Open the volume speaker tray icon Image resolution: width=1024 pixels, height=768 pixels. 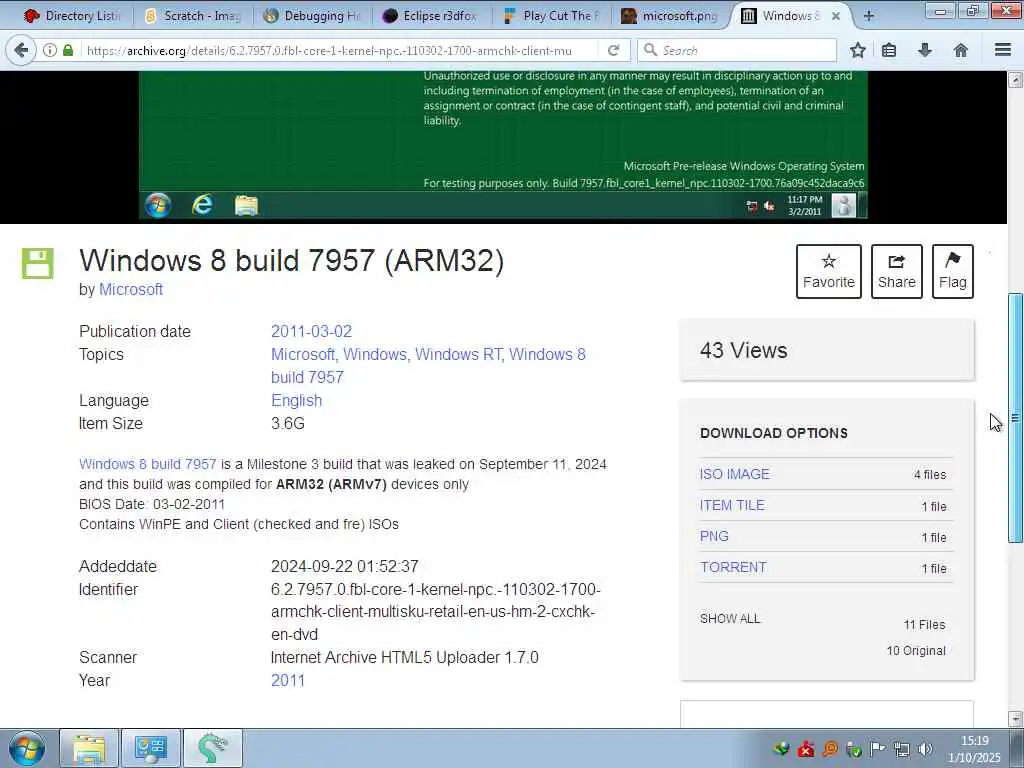[x=925, y=749]
